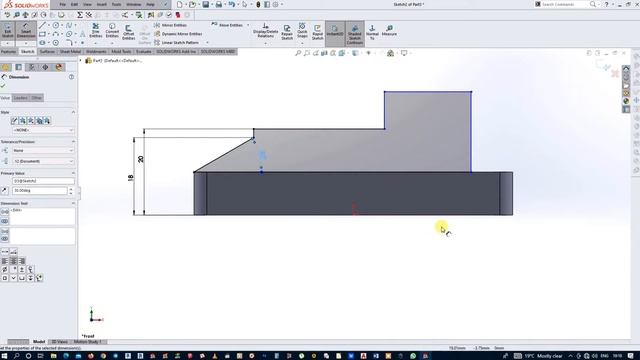
Task: Open the Motion Study 1 tab
Action: 88,342
